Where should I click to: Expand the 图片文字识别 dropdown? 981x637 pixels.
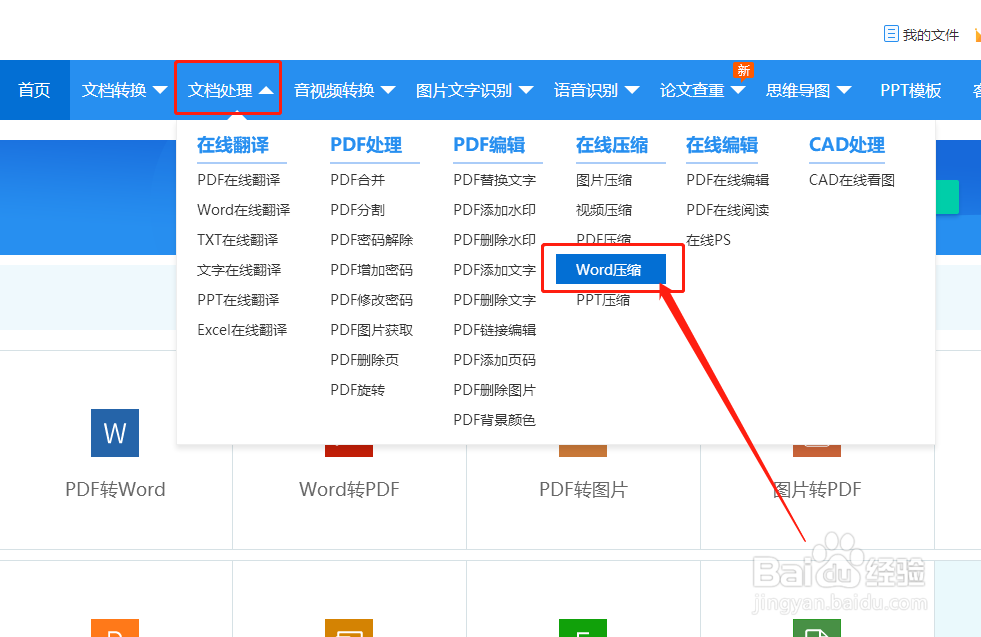click(474, 89)
